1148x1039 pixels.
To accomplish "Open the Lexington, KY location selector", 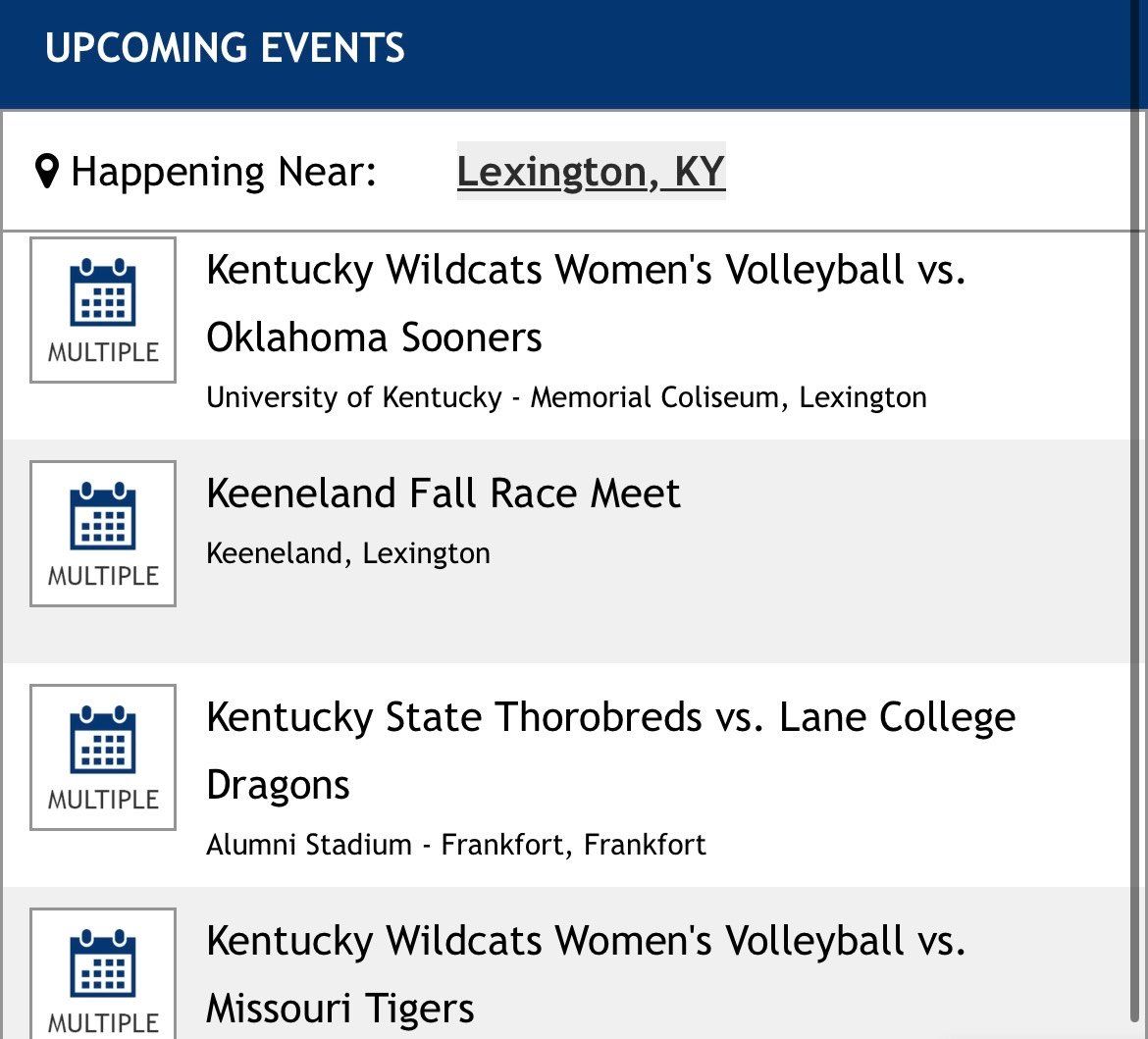I will [591, 171].
